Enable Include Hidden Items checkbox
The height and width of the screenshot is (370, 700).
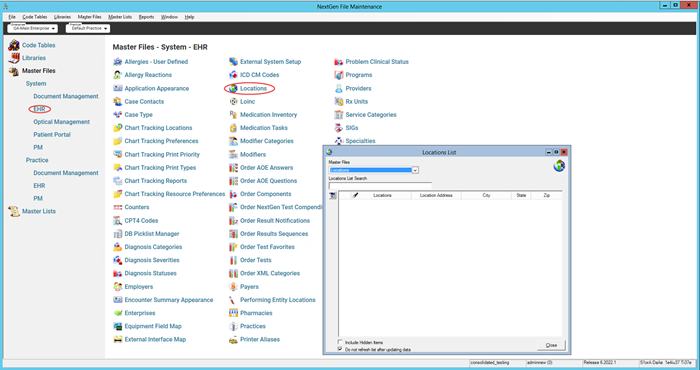tap(340, 342)
